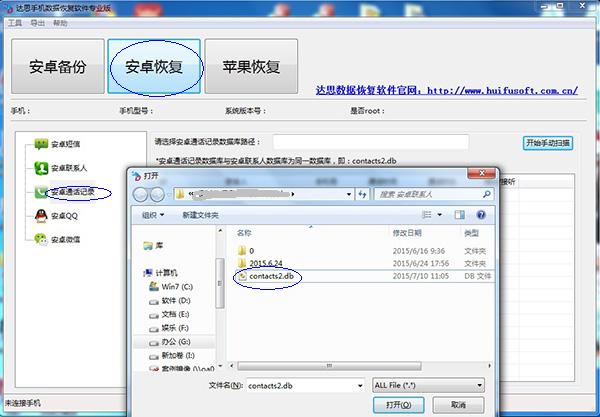The width and height of the screenshot is (600, 417).
Task: Open the 帮助 menu
Action: pyautogui.click(x=60, y=23)
